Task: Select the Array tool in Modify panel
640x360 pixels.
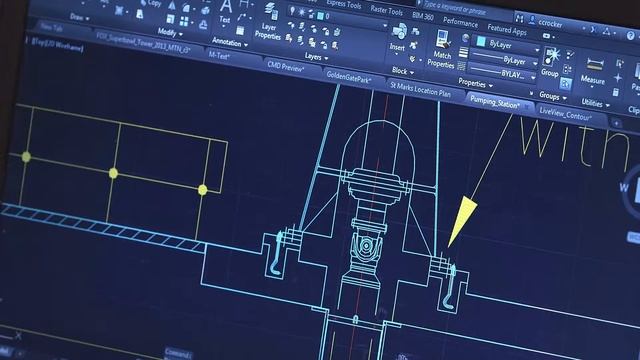Action: coord(184,21)
